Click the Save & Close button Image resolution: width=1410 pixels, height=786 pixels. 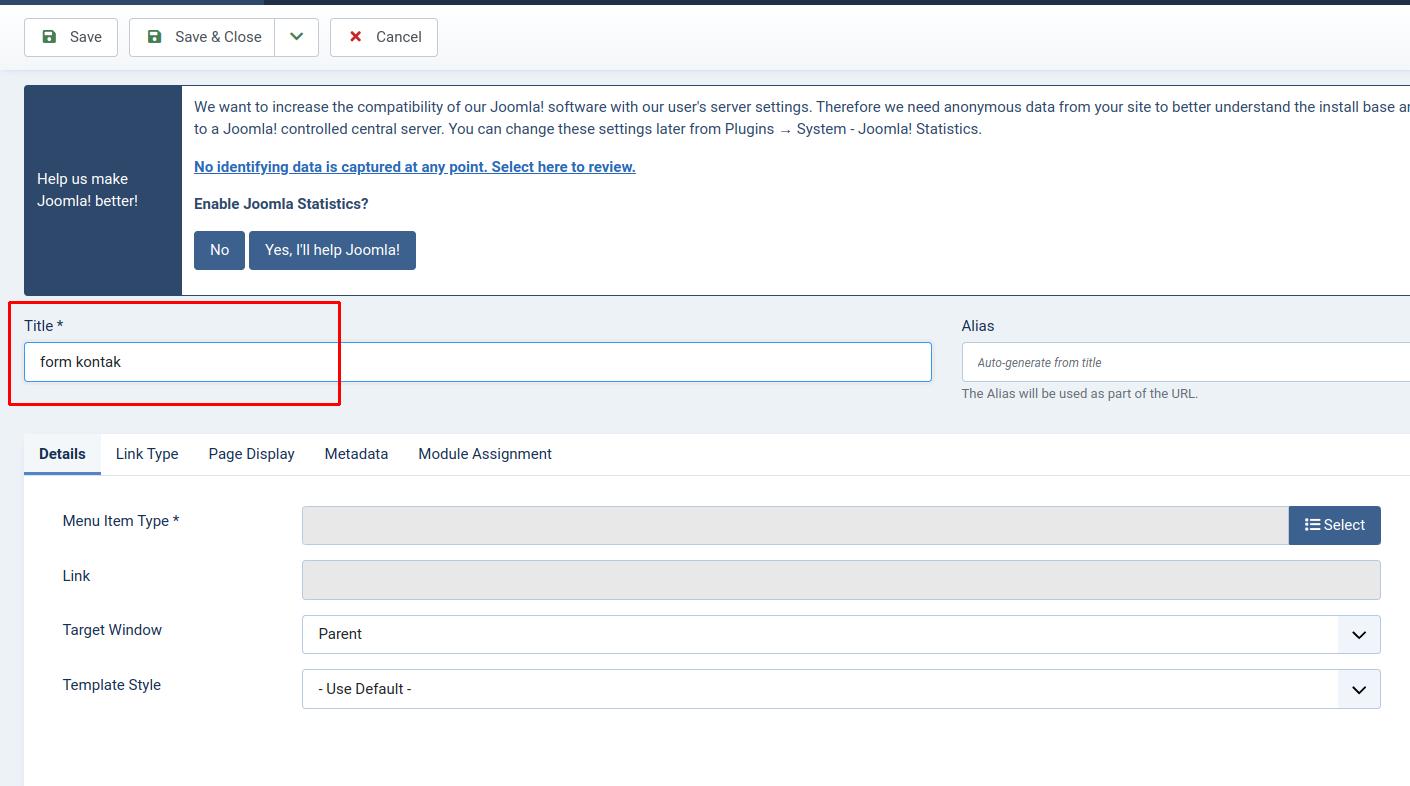coord(203,37)
